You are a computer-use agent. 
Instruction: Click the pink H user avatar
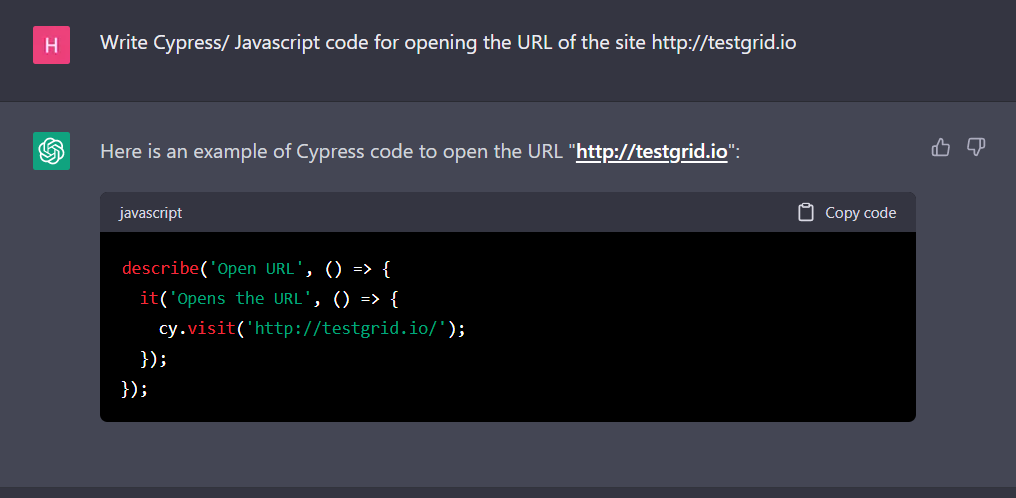pyautogui.click(x=51, y=45)
